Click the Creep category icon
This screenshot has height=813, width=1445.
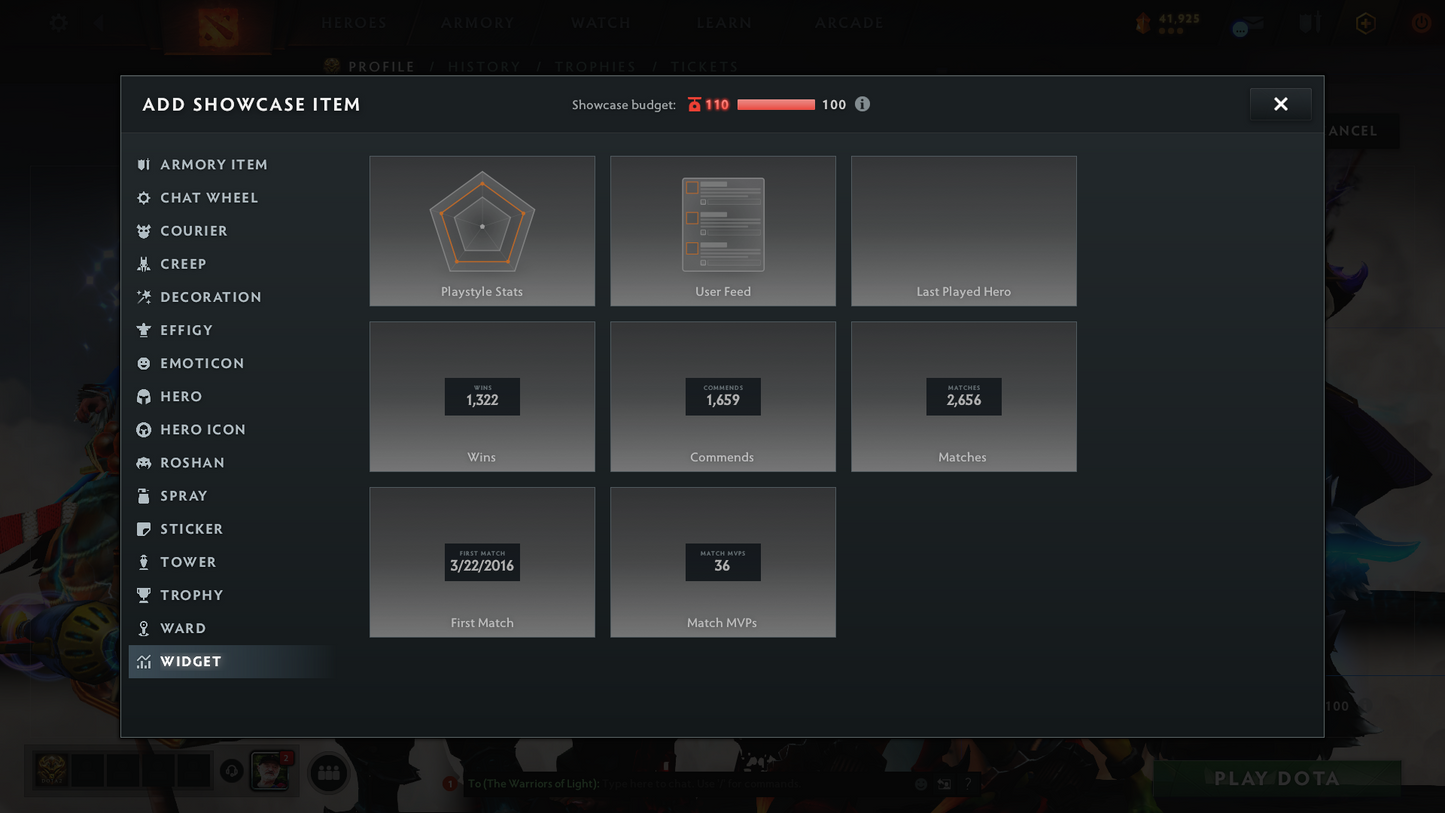click(144, 264)
